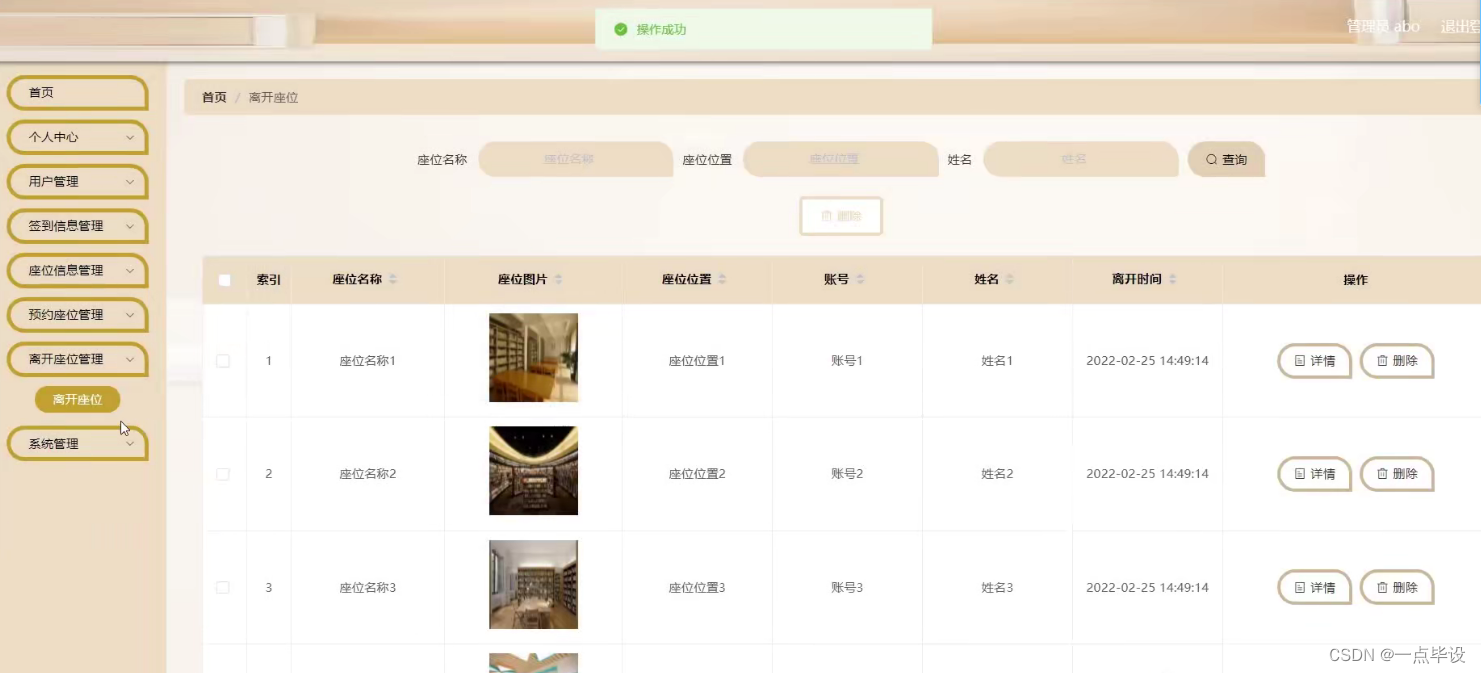Click the green checkmark in the 操作成功 banner
The image size is (1481, 673).
tap(620, 29)
